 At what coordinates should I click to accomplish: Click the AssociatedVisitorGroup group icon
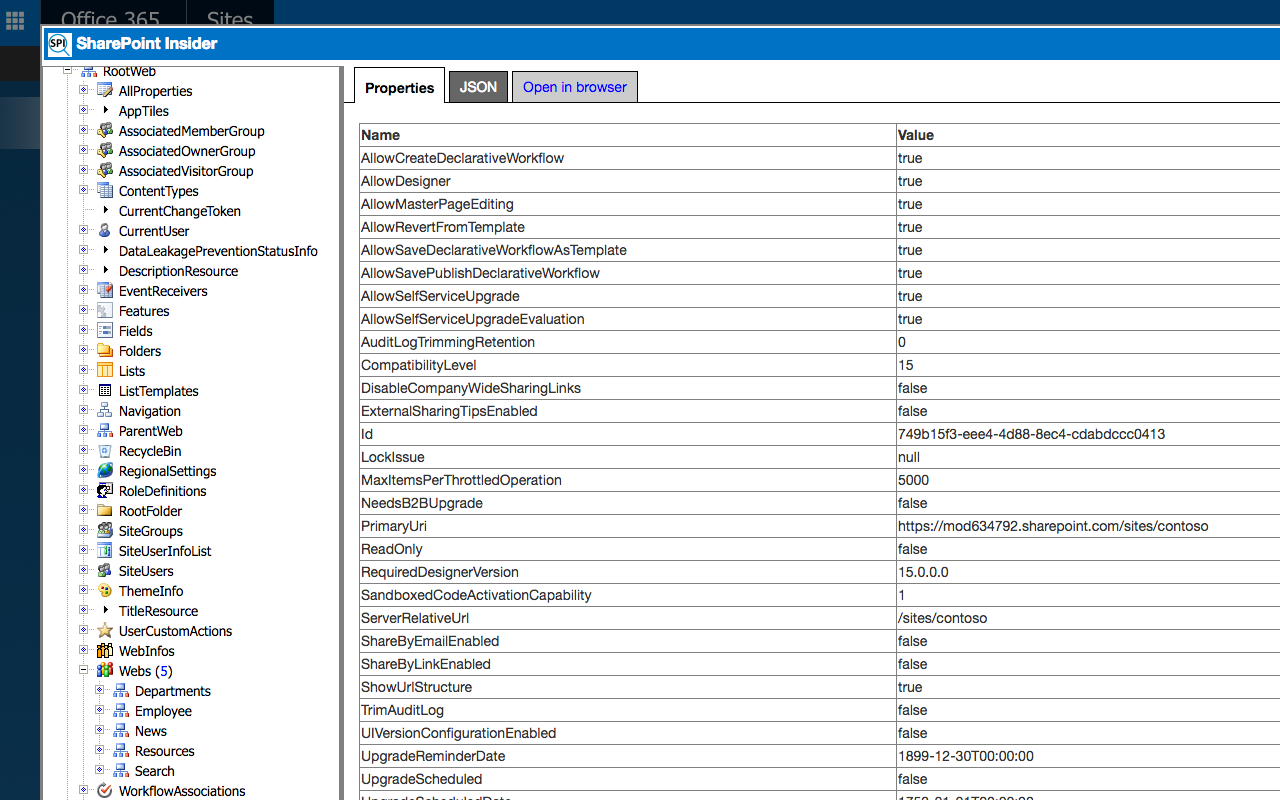(x=105, y=171)
